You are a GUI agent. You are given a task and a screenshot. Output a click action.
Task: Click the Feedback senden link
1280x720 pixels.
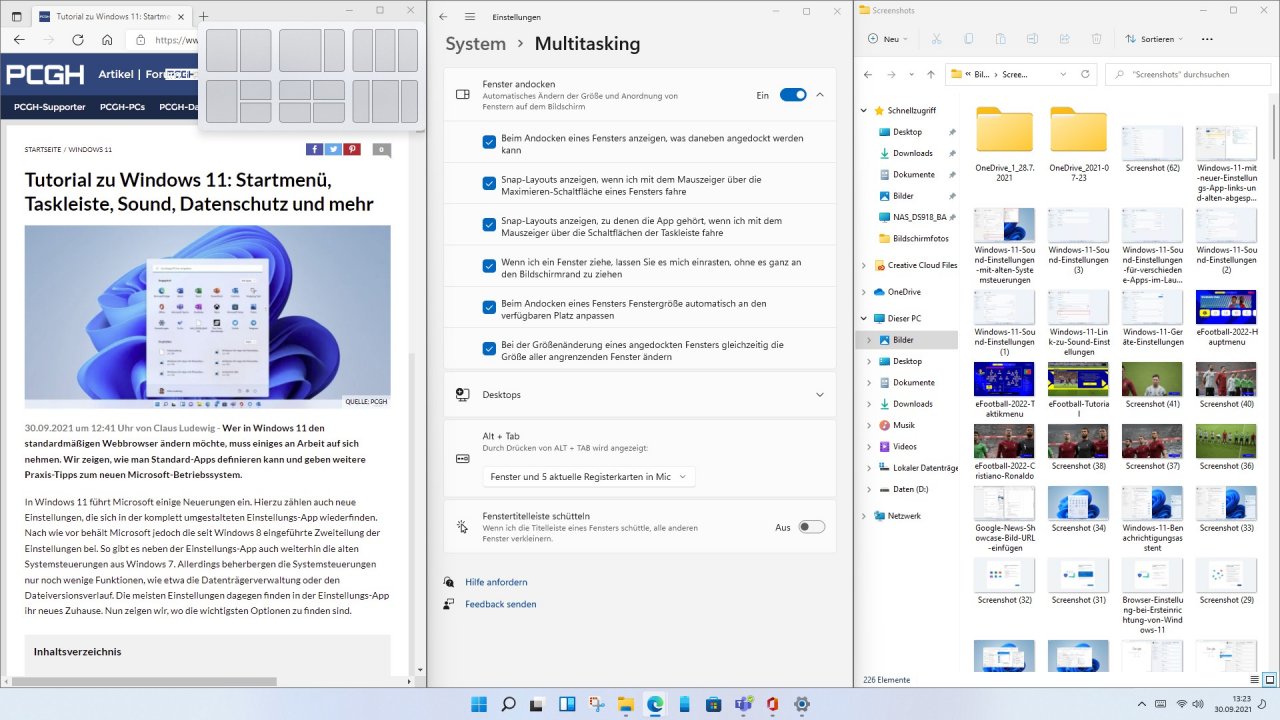click(x=501, y=604)
